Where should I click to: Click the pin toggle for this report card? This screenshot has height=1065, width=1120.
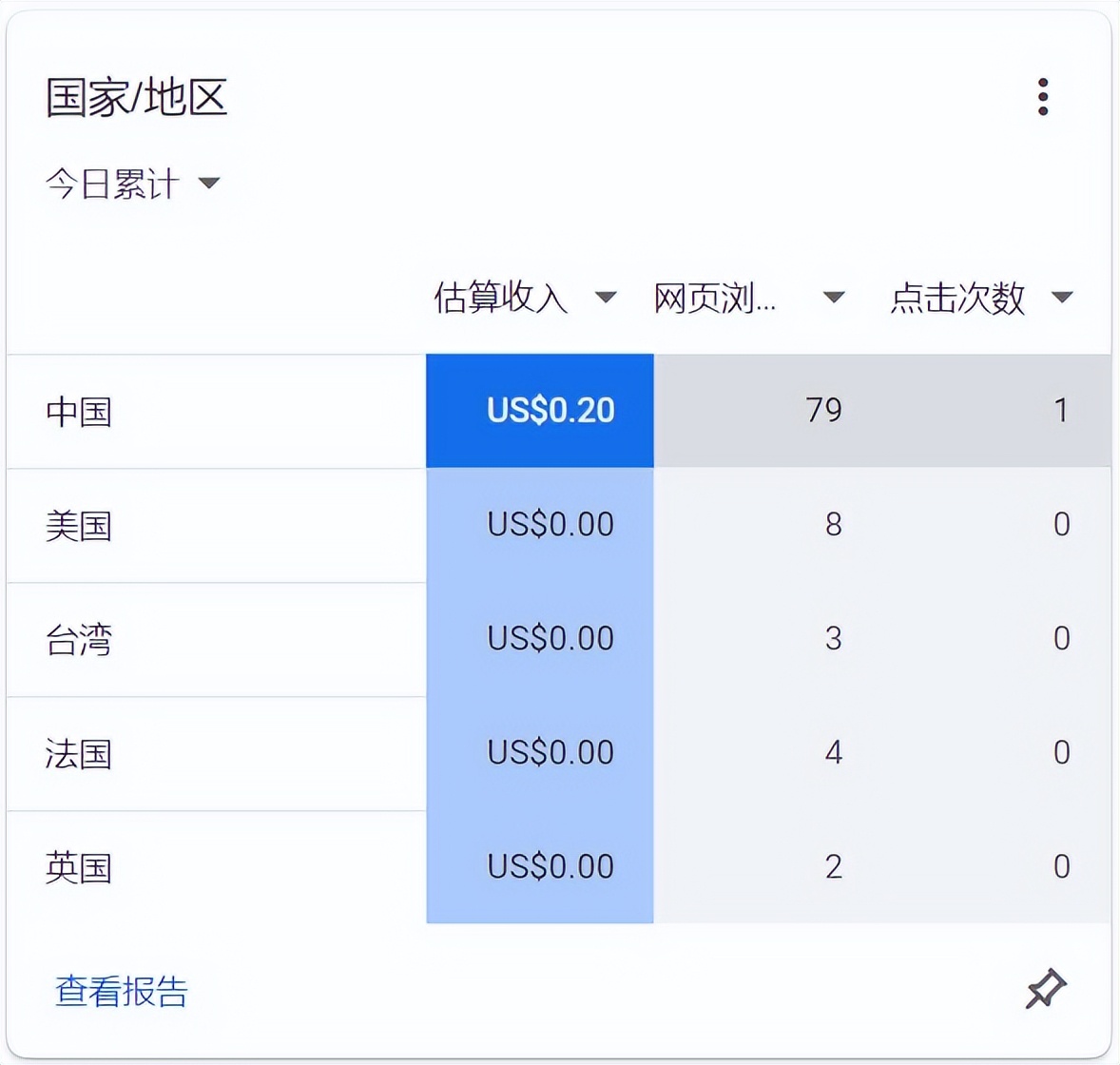coord(1046,989)
